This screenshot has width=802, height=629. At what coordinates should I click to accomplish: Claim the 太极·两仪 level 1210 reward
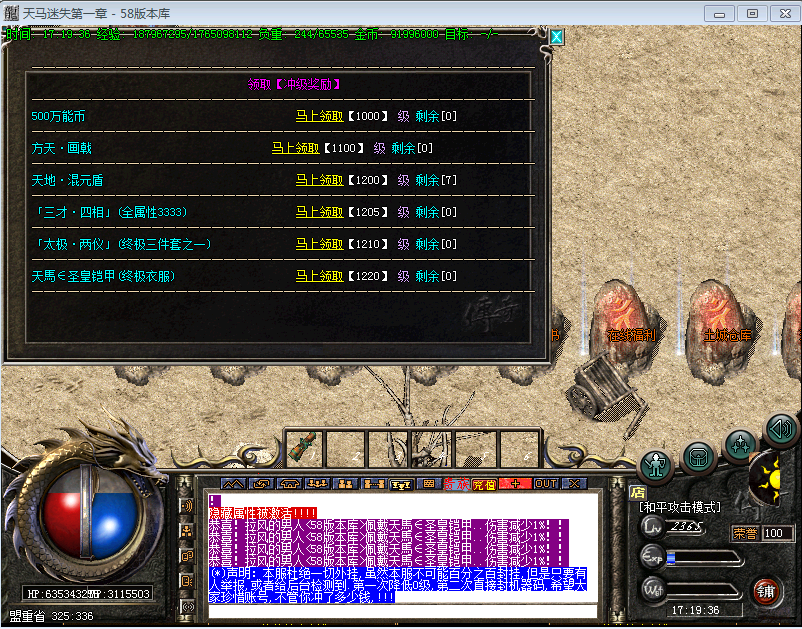(x=319, y=244)
